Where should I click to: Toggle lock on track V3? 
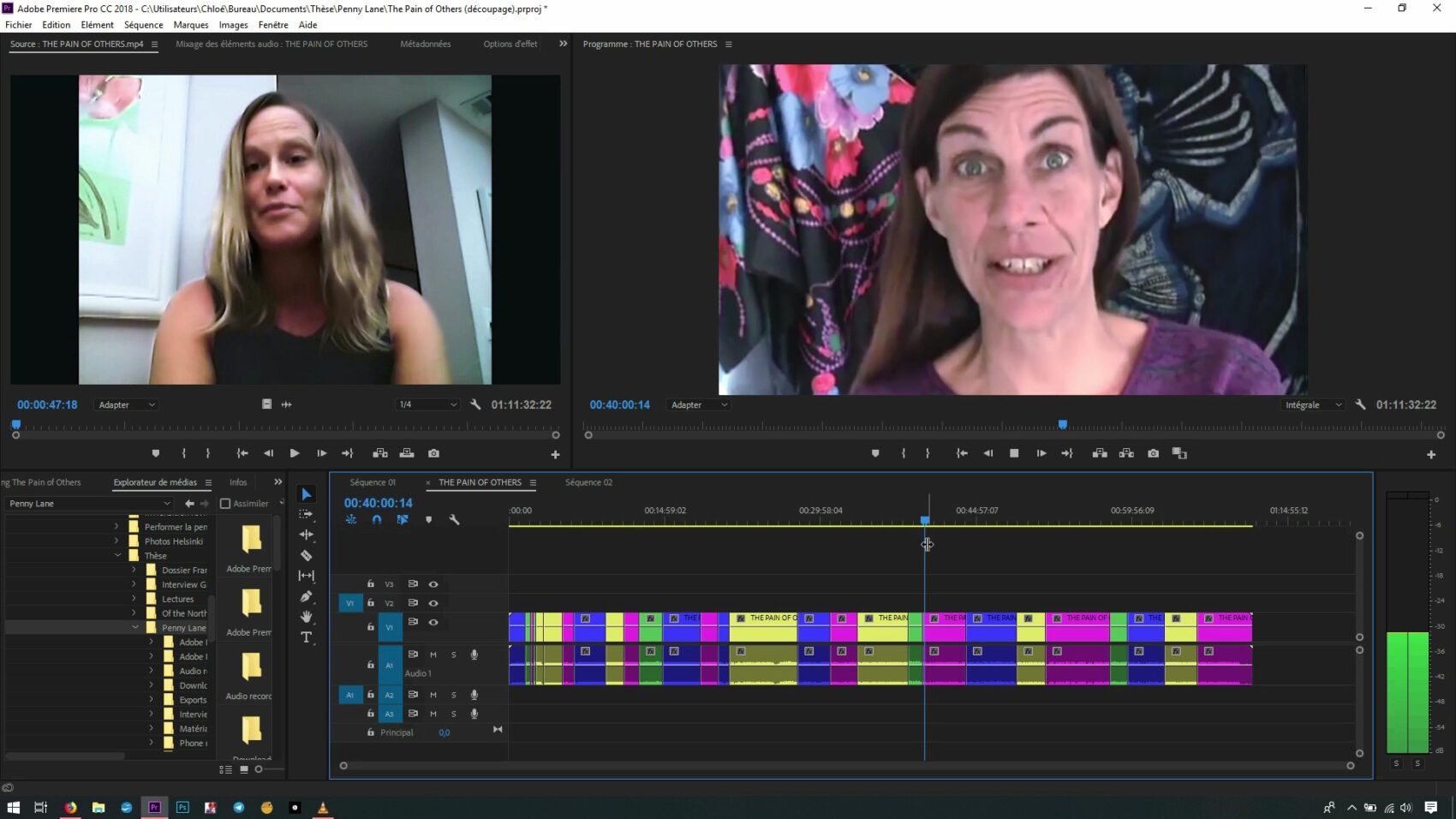[371, 584]
